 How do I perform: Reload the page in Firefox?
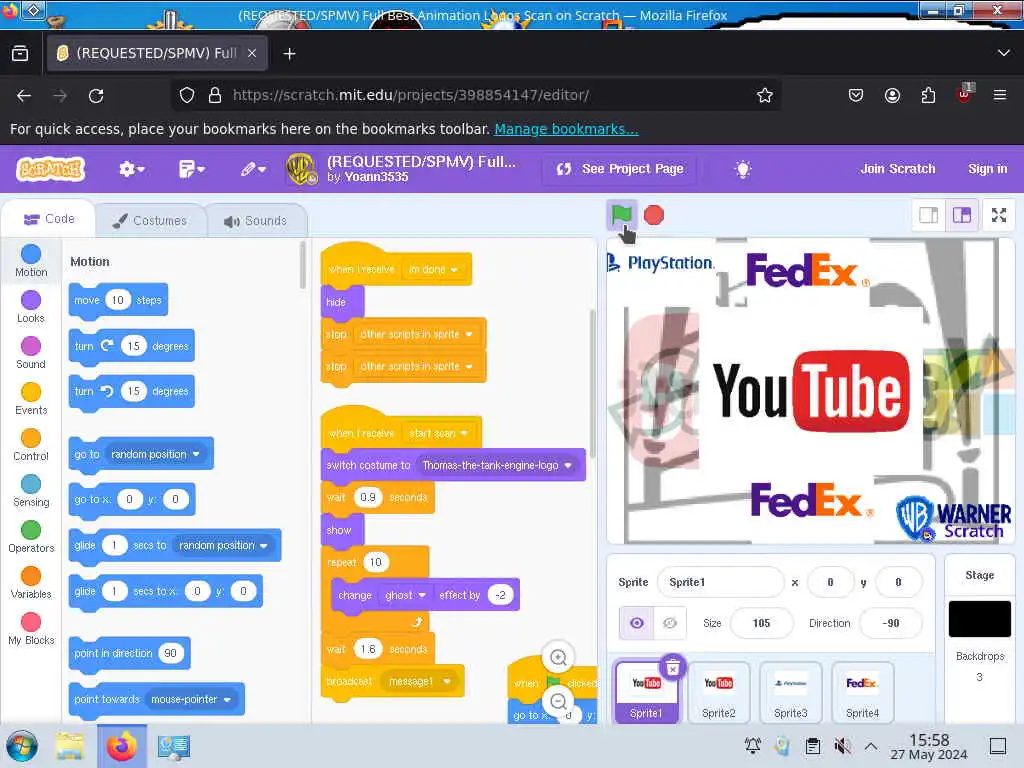pos(96,95)
